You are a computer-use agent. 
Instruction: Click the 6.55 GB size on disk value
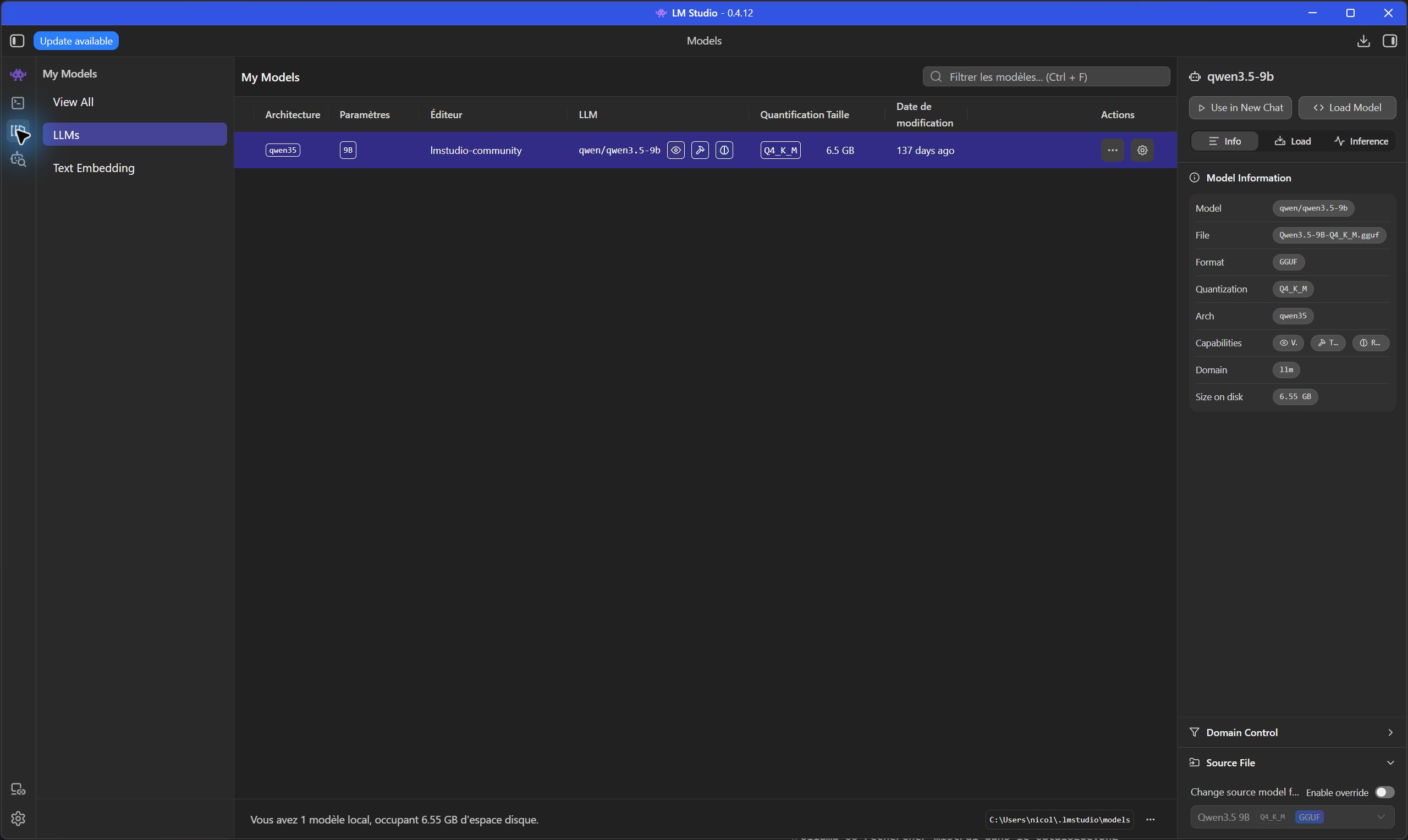pyautogui.click(x=1295, y=397)
